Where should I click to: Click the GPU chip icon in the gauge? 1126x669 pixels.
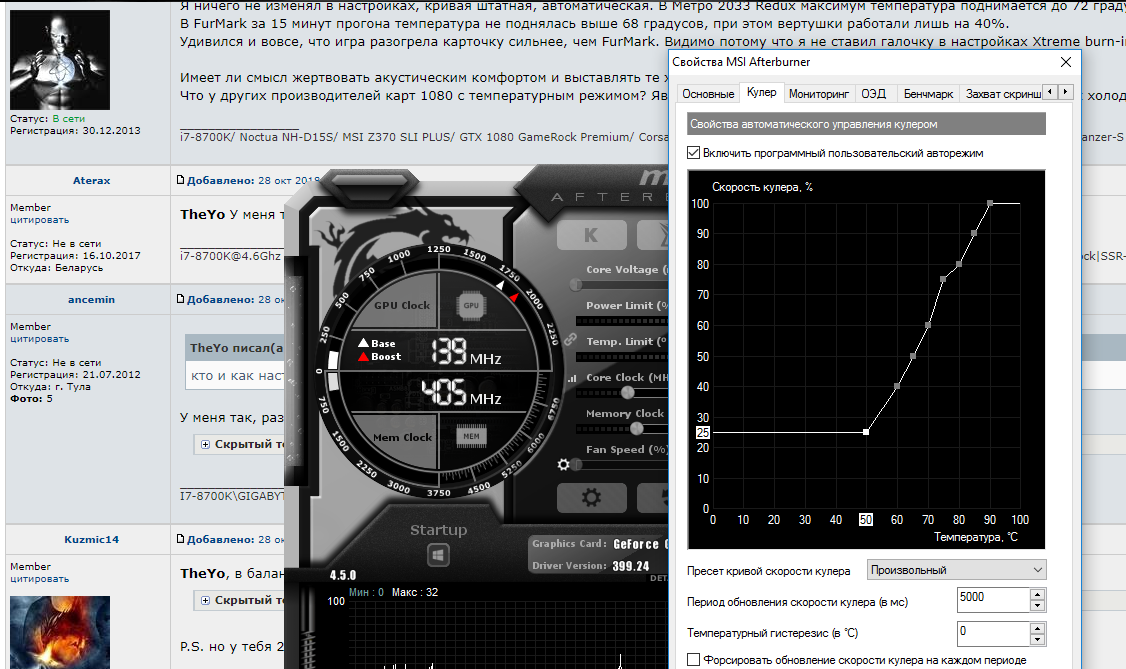tap(471, 305)
